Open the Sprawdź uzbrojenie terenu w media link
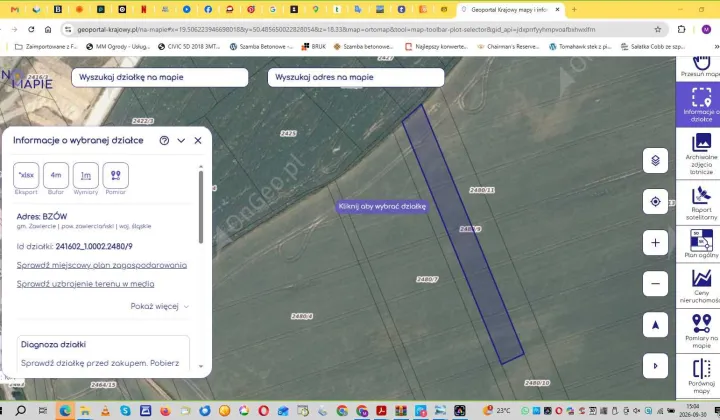Image resolution: width=720 pixels, height=420 pixels. [85, 284]
